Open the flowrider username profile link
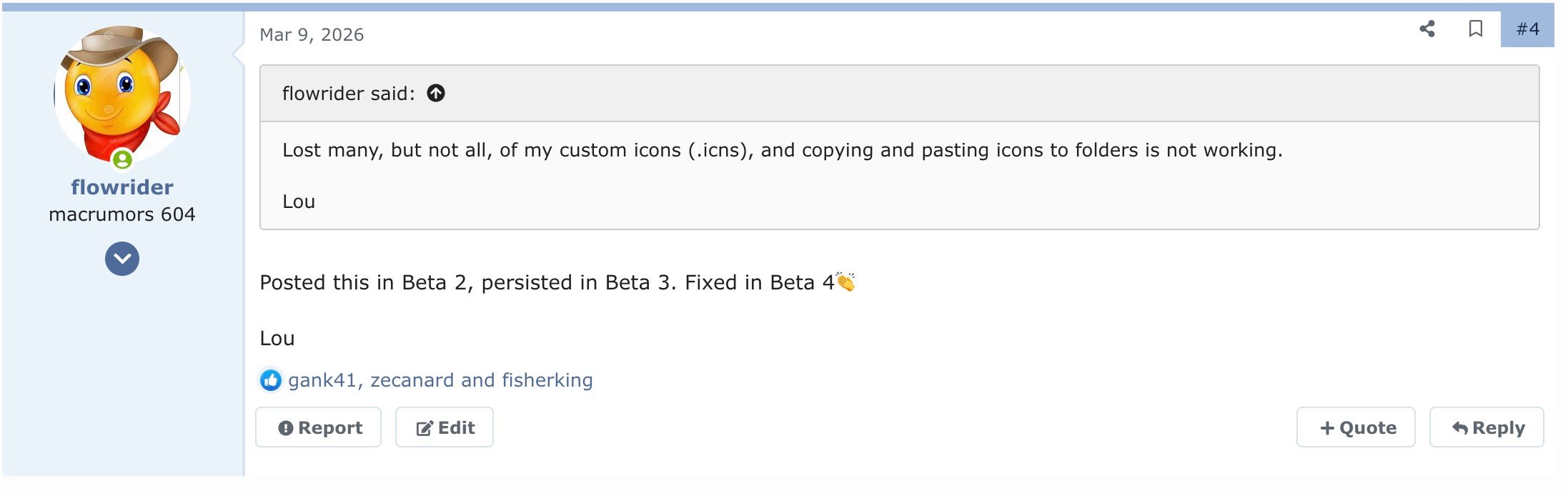1568x496 pixels. coord(122,187)
